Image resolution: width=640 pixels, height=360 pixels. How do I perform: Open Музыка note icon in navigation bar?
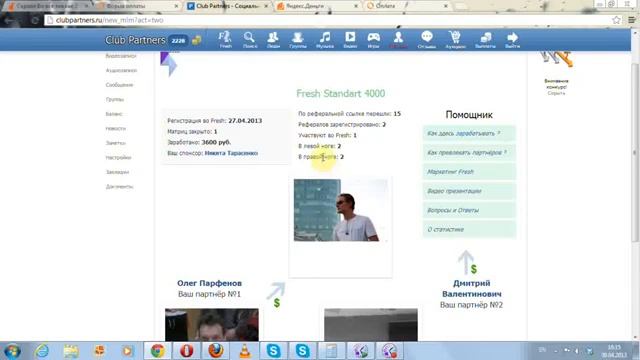(325, 40)
